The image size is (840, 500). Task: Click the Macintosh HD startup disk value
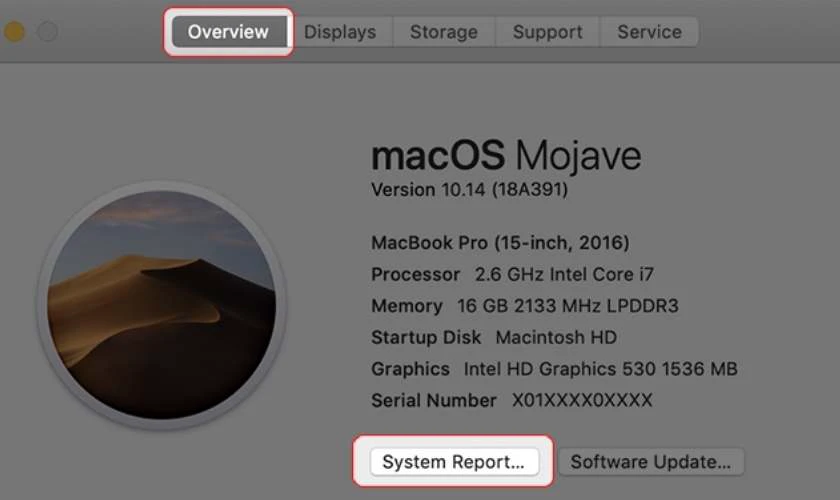coord(556,338)
